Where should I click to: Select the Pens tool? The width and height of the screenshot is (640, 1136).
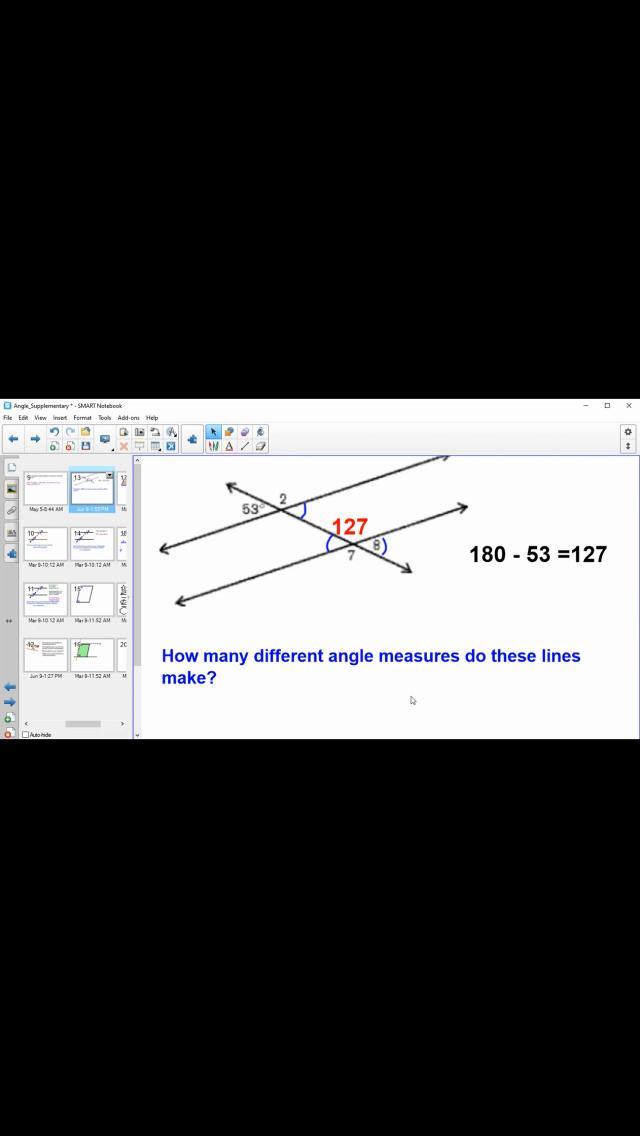tap(213, 446)
